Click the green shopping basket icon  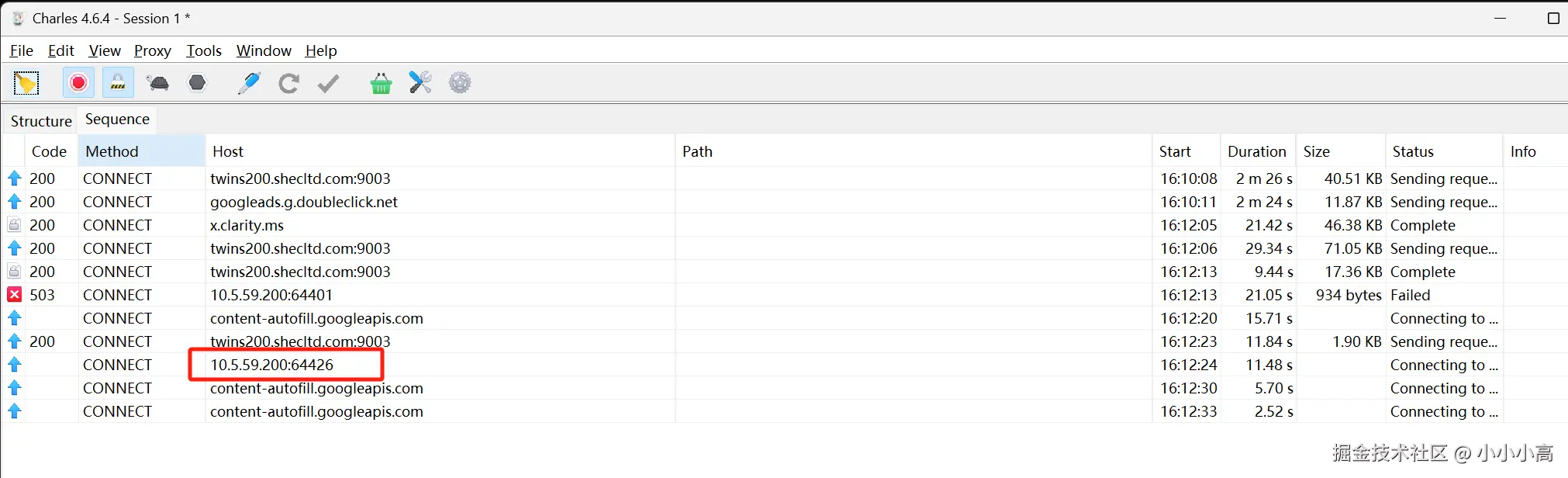(381, 83)
